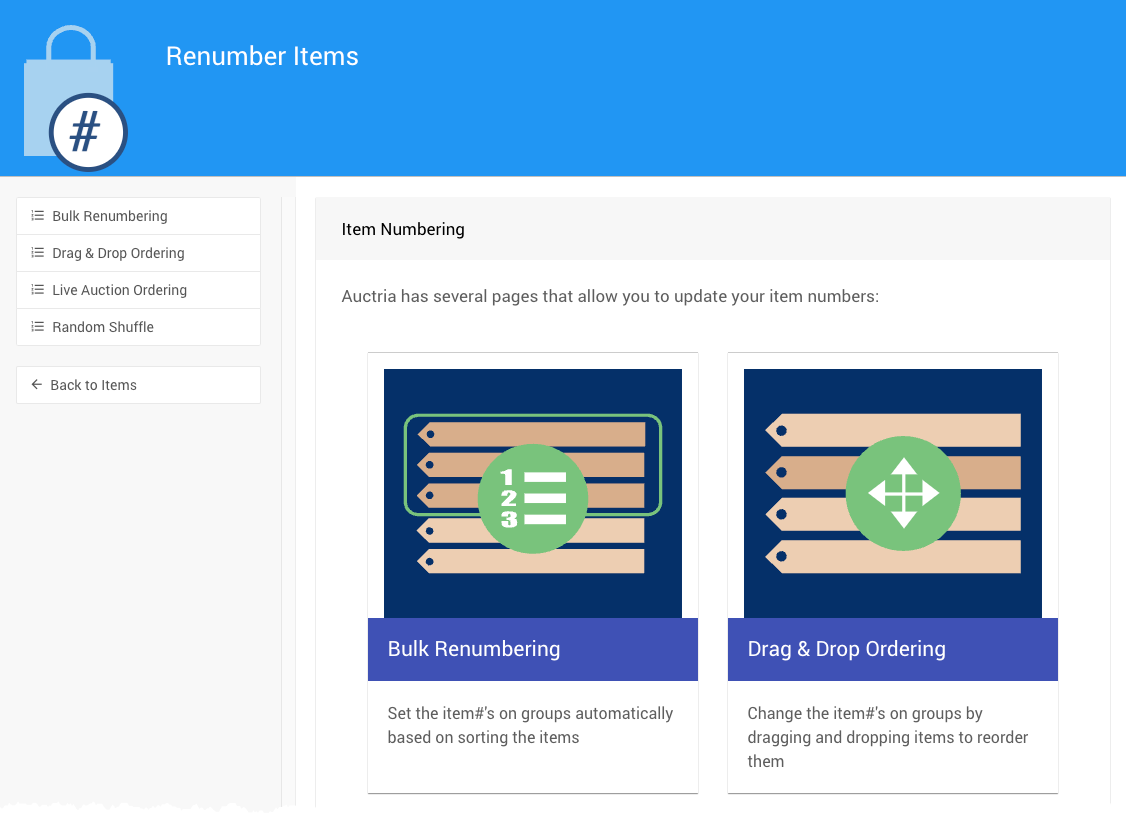Click the Item Numbering panel header
Image resolution: width=1126 pixels, height=837 pixels.
click(403, 229)
